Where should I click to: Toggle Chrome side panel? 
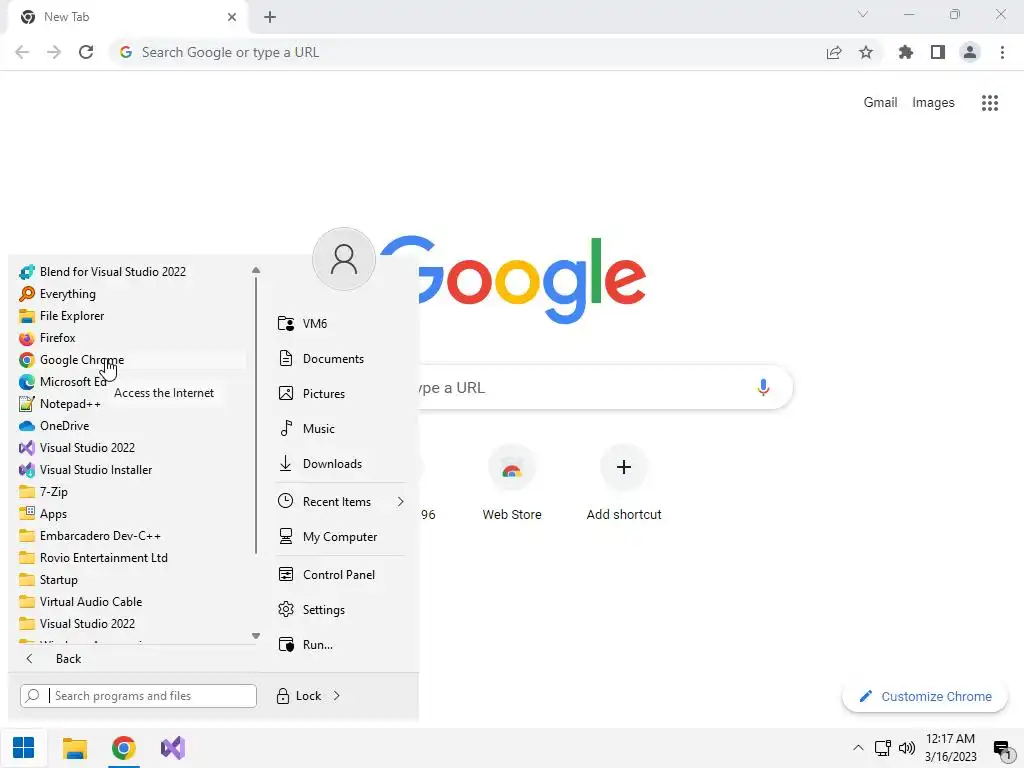[x=938, y=52]
